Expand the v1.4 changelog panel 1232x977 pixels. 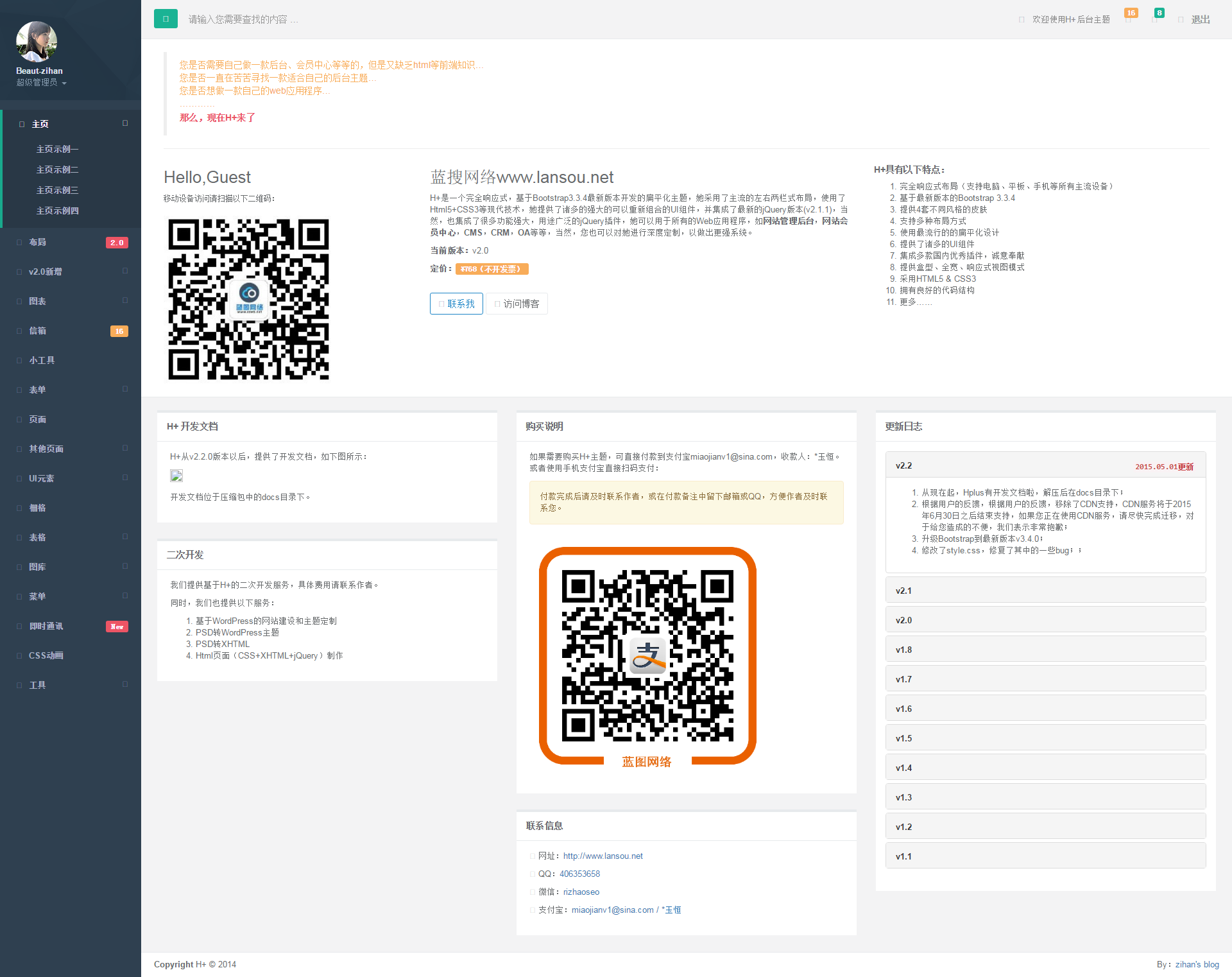1045,768
